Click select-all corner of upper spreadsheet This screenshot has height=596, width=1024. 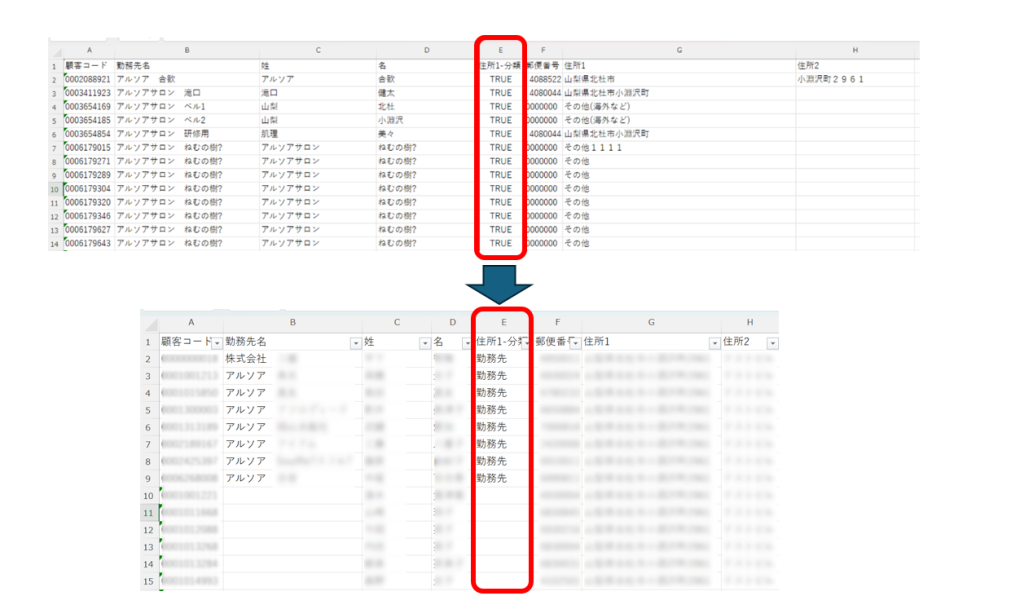tap(55, 49)
